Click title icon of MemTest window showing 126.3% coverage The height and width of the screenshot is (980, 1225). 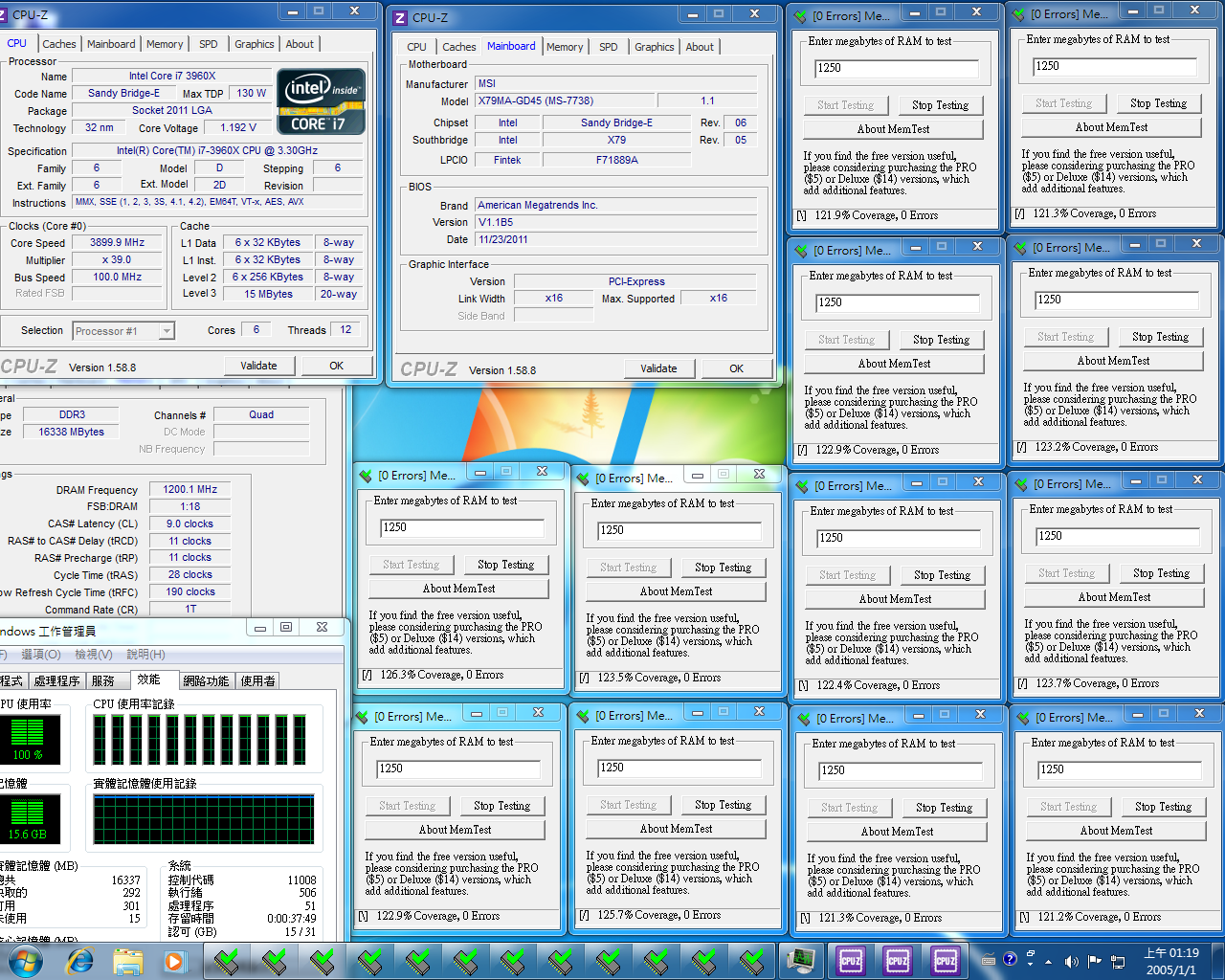(366, 475)
